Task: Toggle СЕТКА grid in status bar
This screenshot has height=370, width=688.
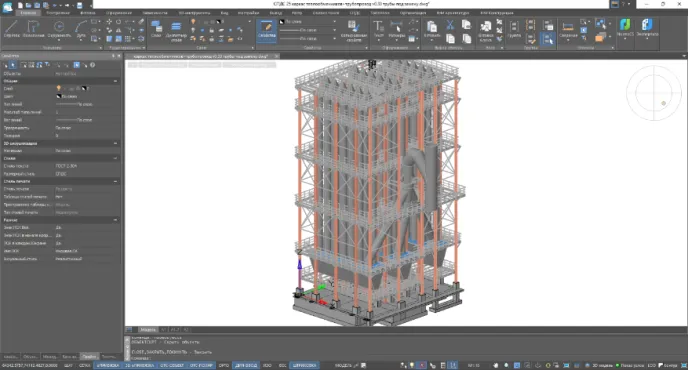Action: 85,365
